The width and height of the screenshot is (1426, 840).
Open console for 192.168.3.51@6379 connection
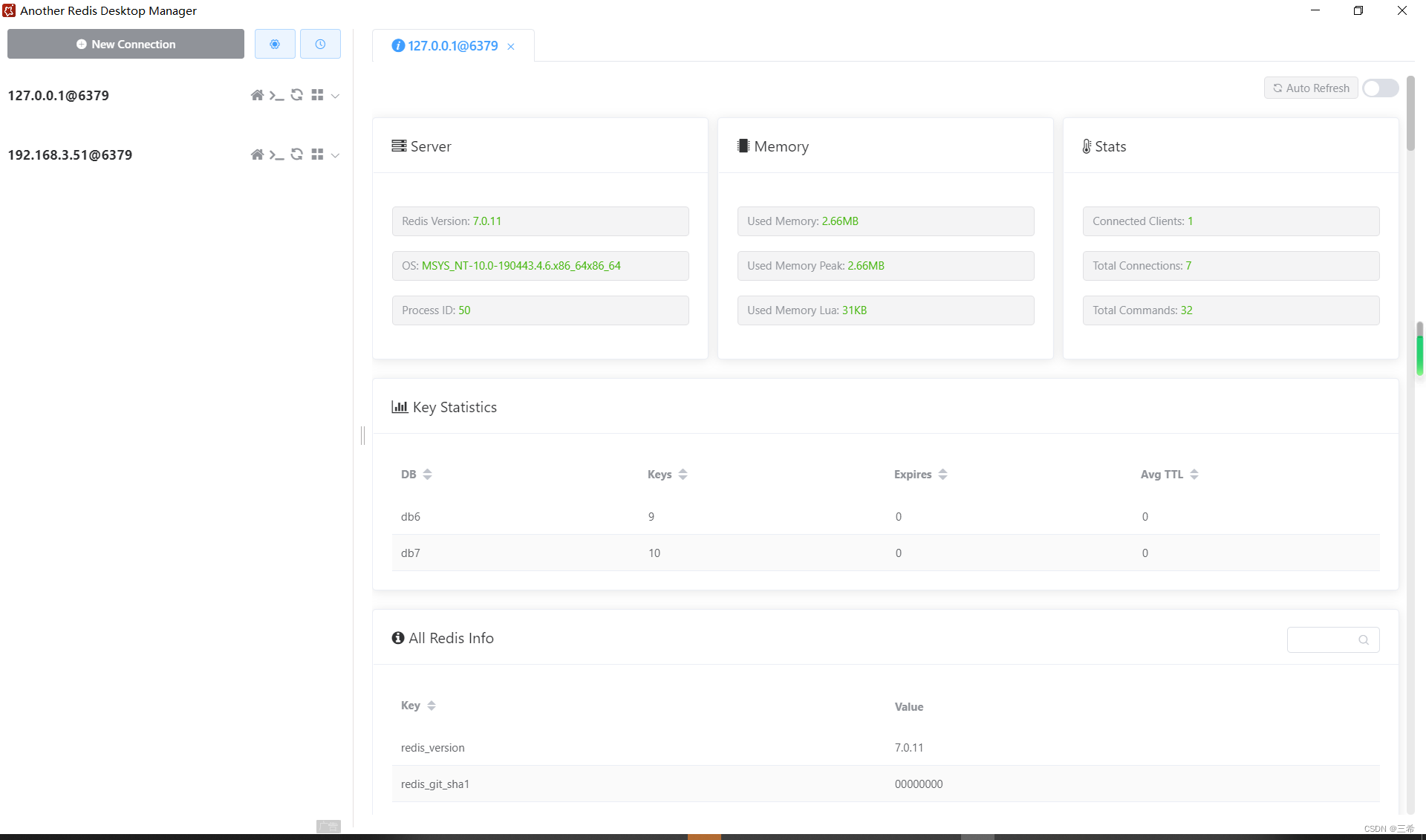[276, 154]
